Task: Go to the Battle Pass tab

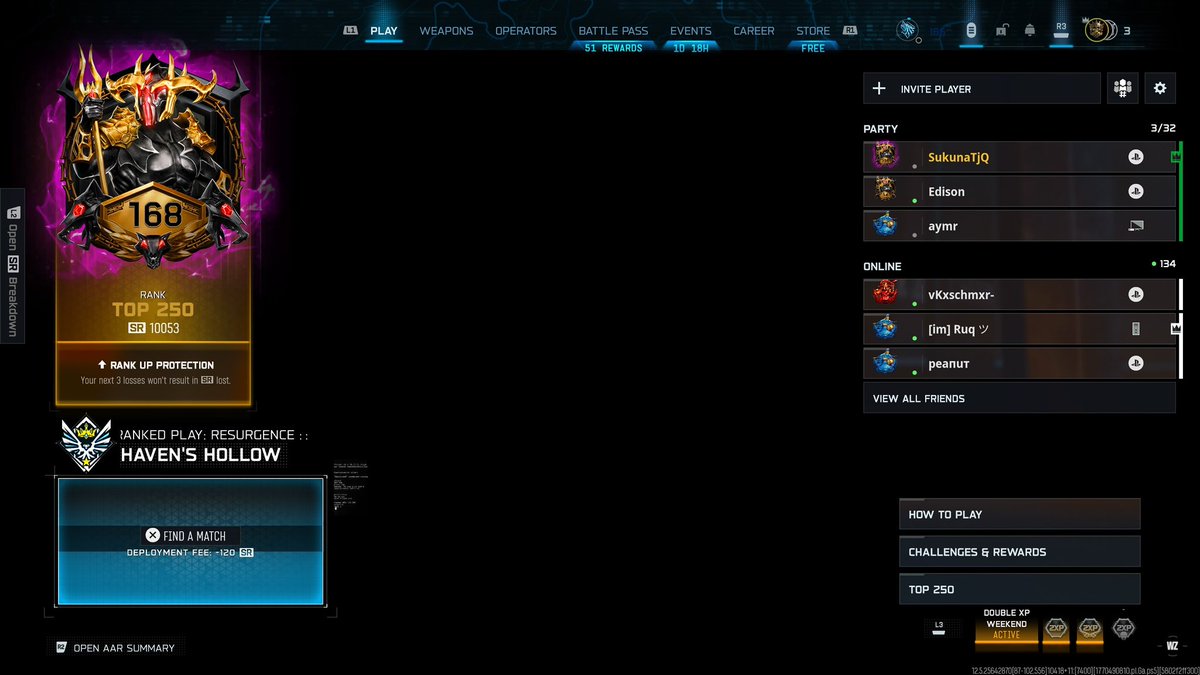Action: pos(613,31)
